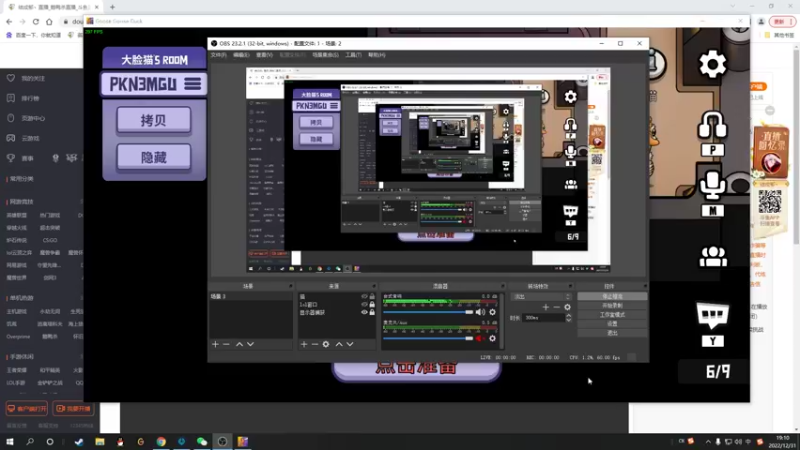
Task: Move the selected source up
Action: (339, 344)
